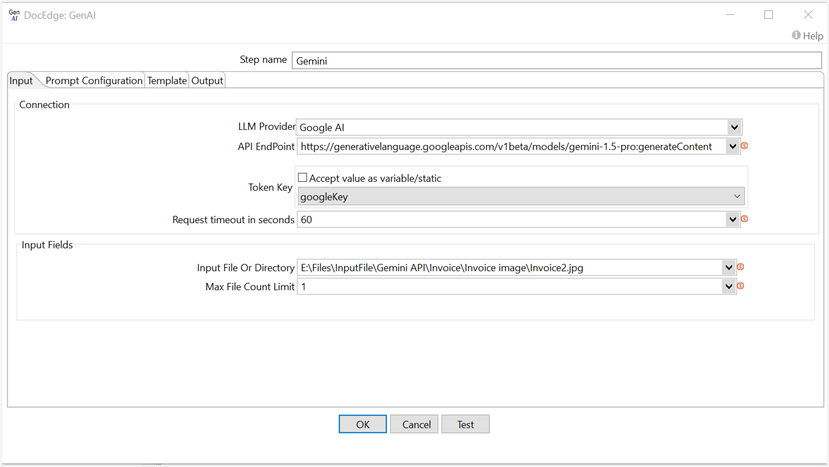
Task: Expand the Request timeout in seconds dropdown arrow
Action: [732, 220]
